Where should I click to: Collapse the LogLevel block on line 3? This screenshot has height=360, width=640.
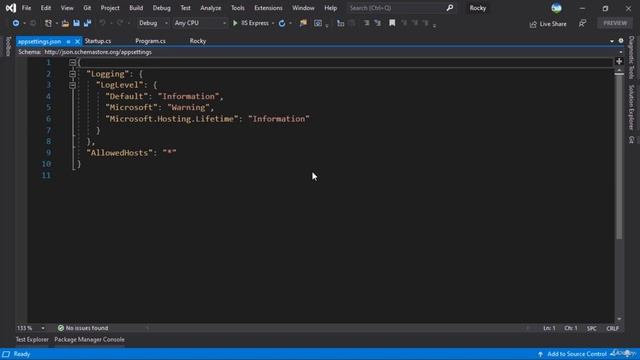72,85
